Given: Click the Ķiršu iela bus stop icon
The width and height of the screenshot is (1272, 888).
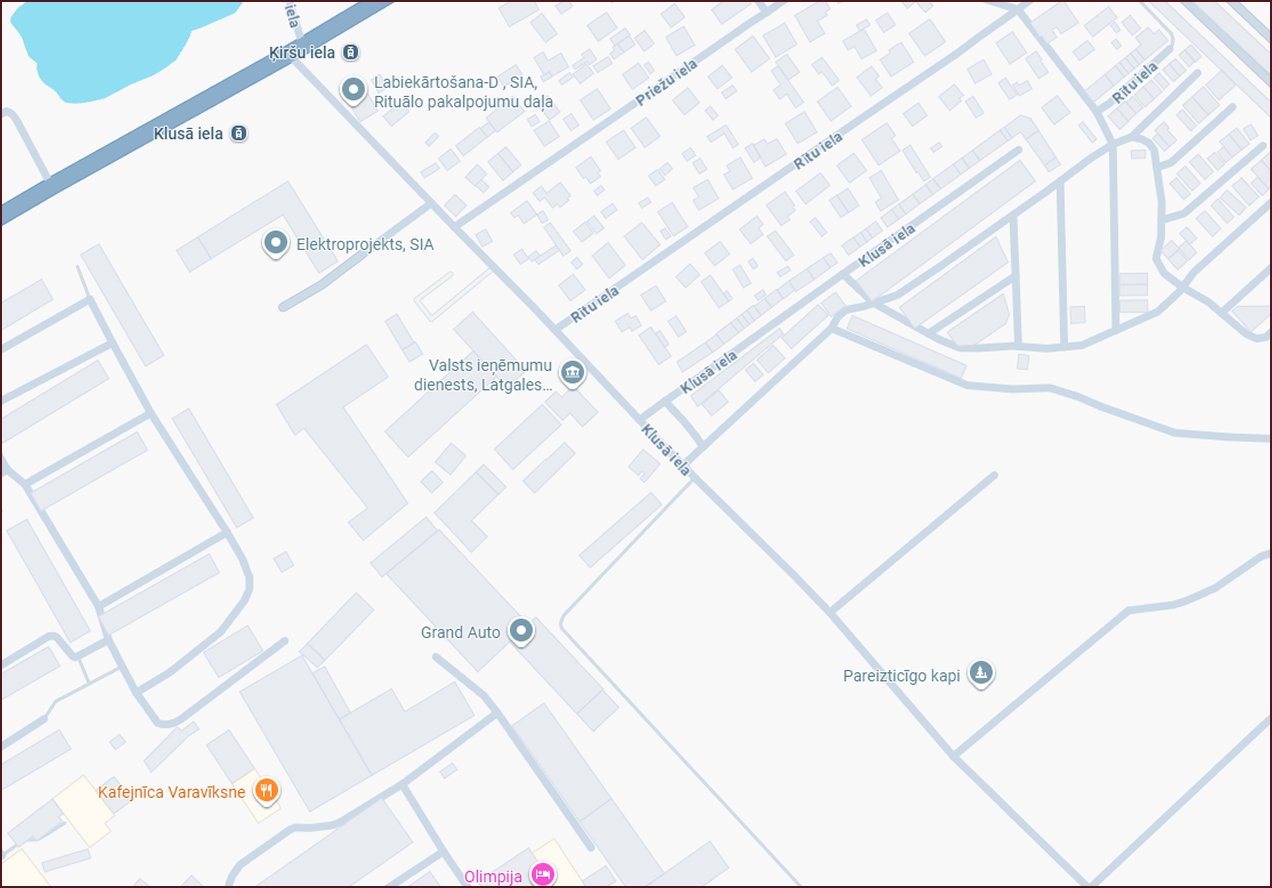Looking at the screenshot, I should 351,53.
